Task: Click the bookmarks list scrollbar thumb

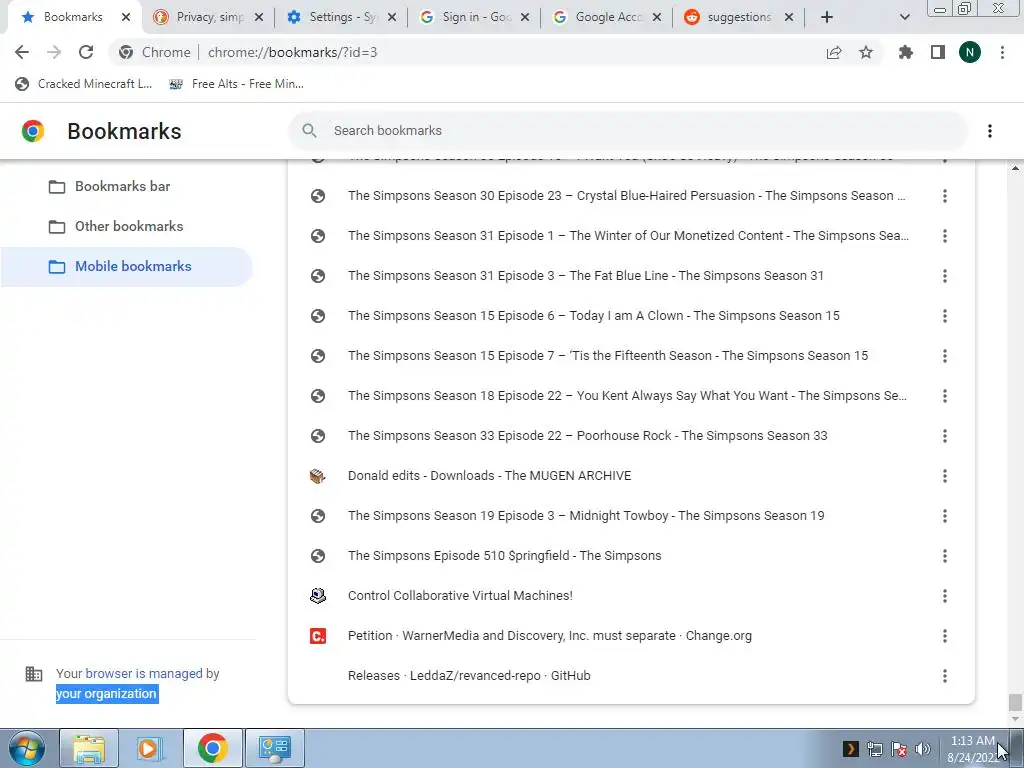Action: [1015, 703]
